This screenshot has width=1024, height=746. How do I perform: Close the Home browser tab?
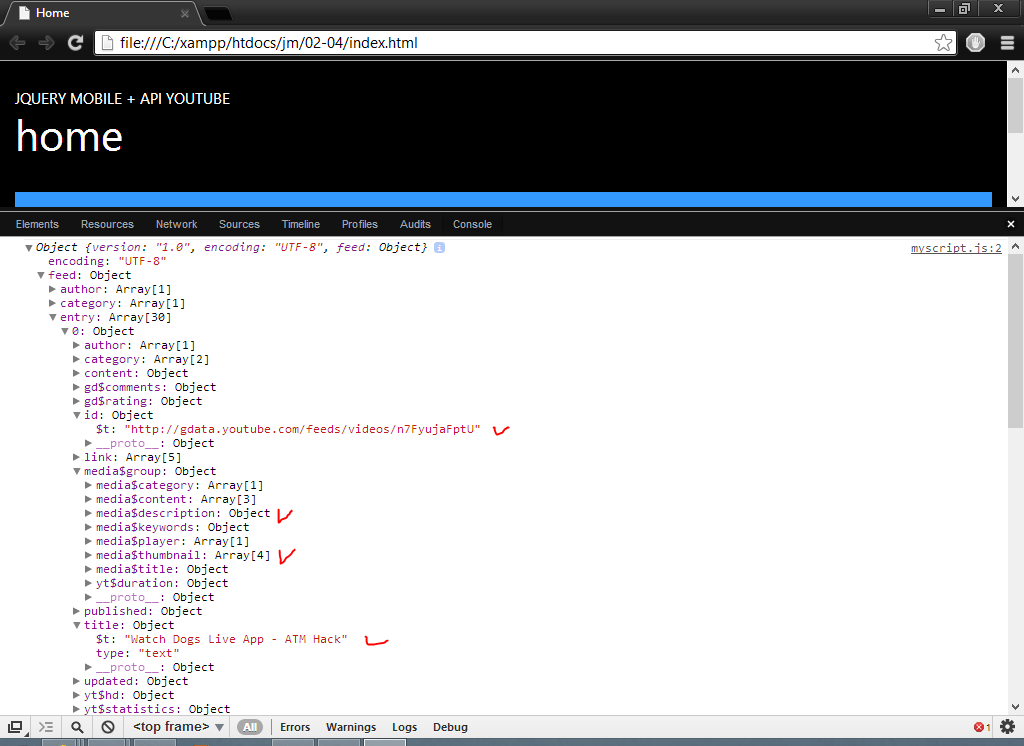(185, 13)
